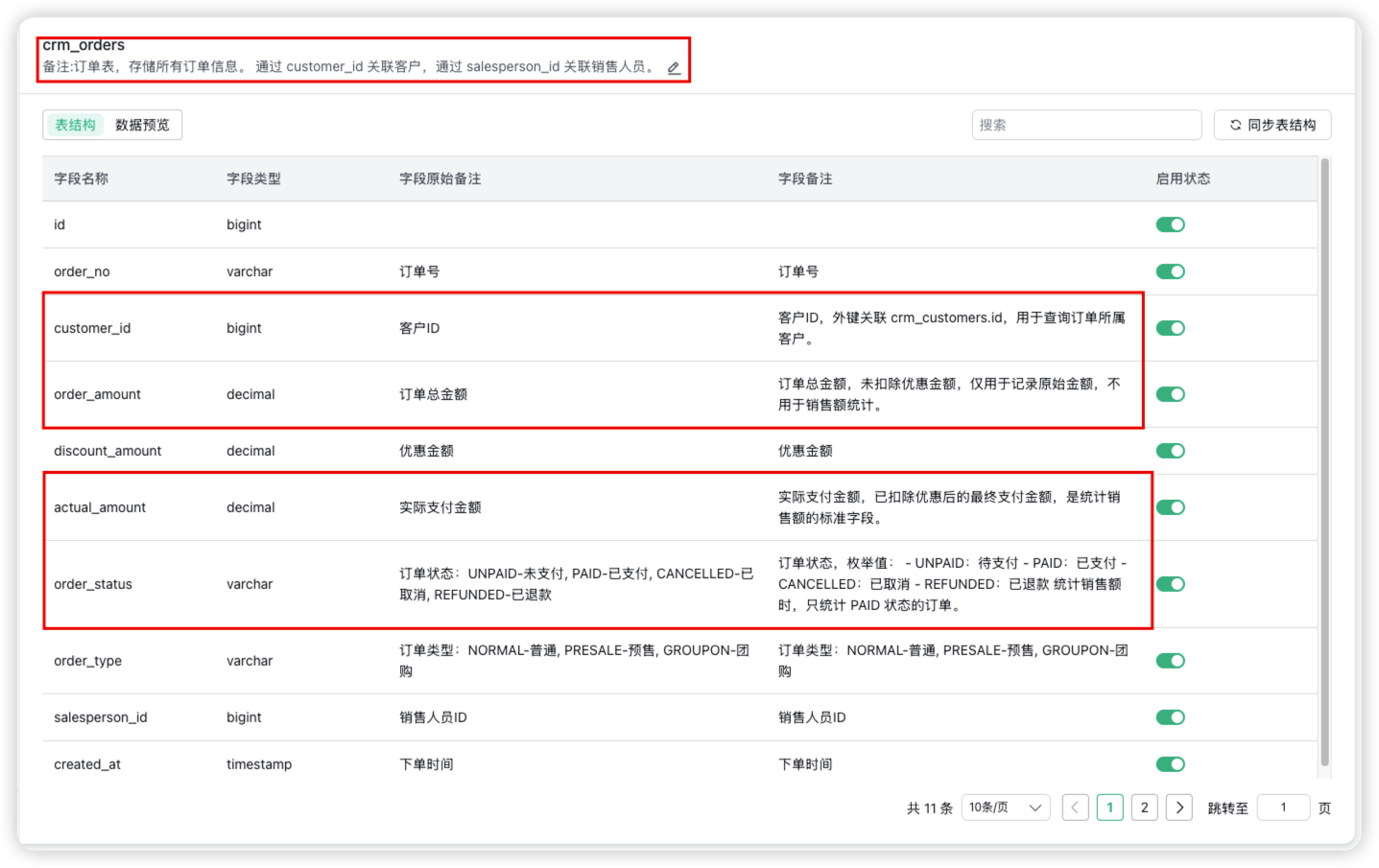Viewport: 1379px width, 868px height.
Task: Disable the discount_amount field toggle
Action: click(x=1170, y=450)
